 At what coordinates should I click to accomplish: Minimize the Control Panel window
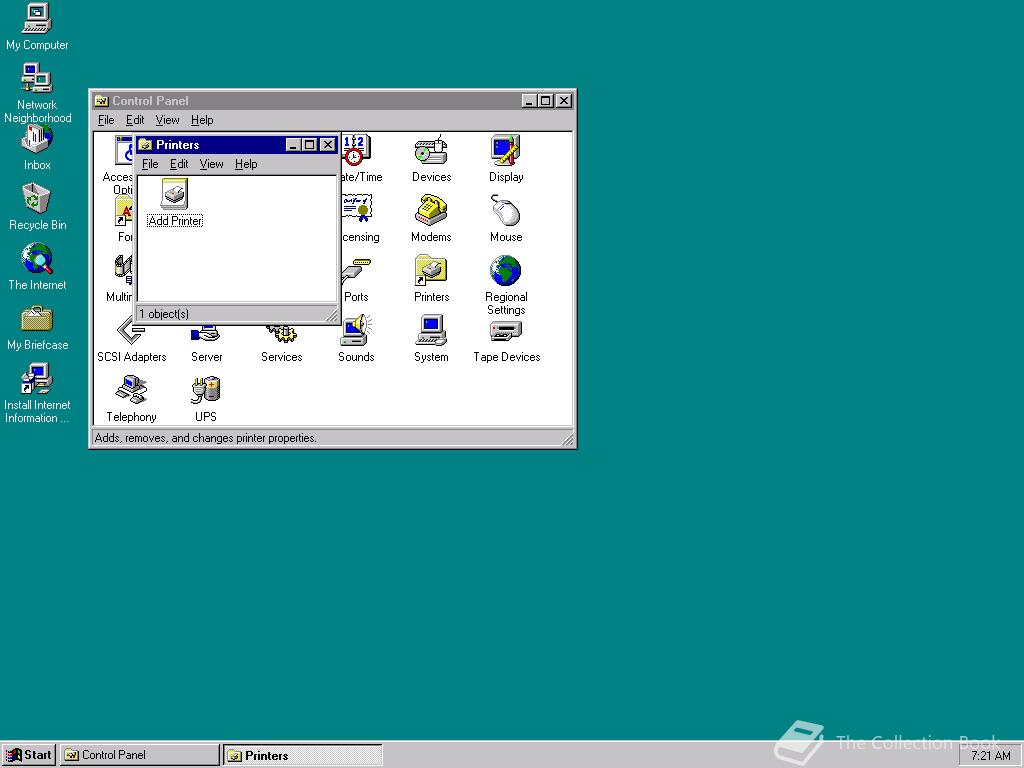click(x=529, y=101)
